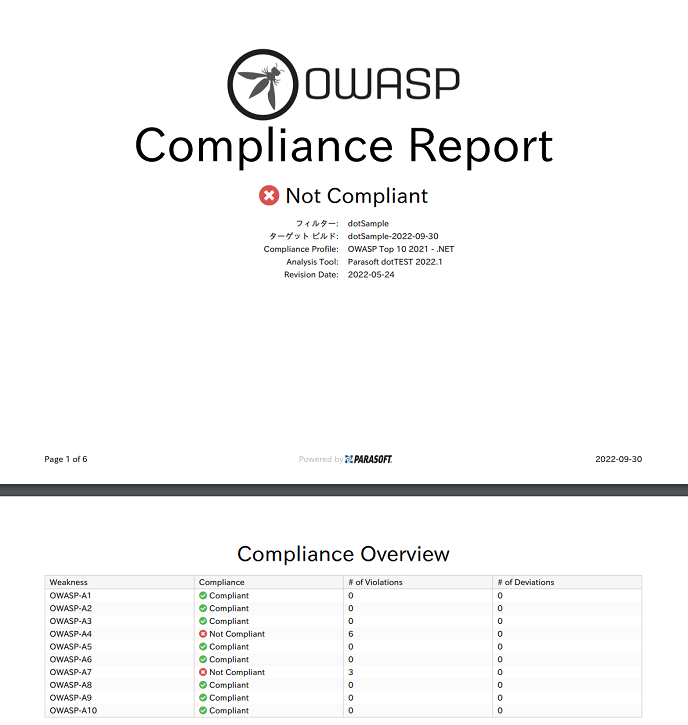Image resolution: width=688 pixels, height=725 pixels.
Task: Click Compliant text in OWASP-A1 row
Action: click(229, 596)
